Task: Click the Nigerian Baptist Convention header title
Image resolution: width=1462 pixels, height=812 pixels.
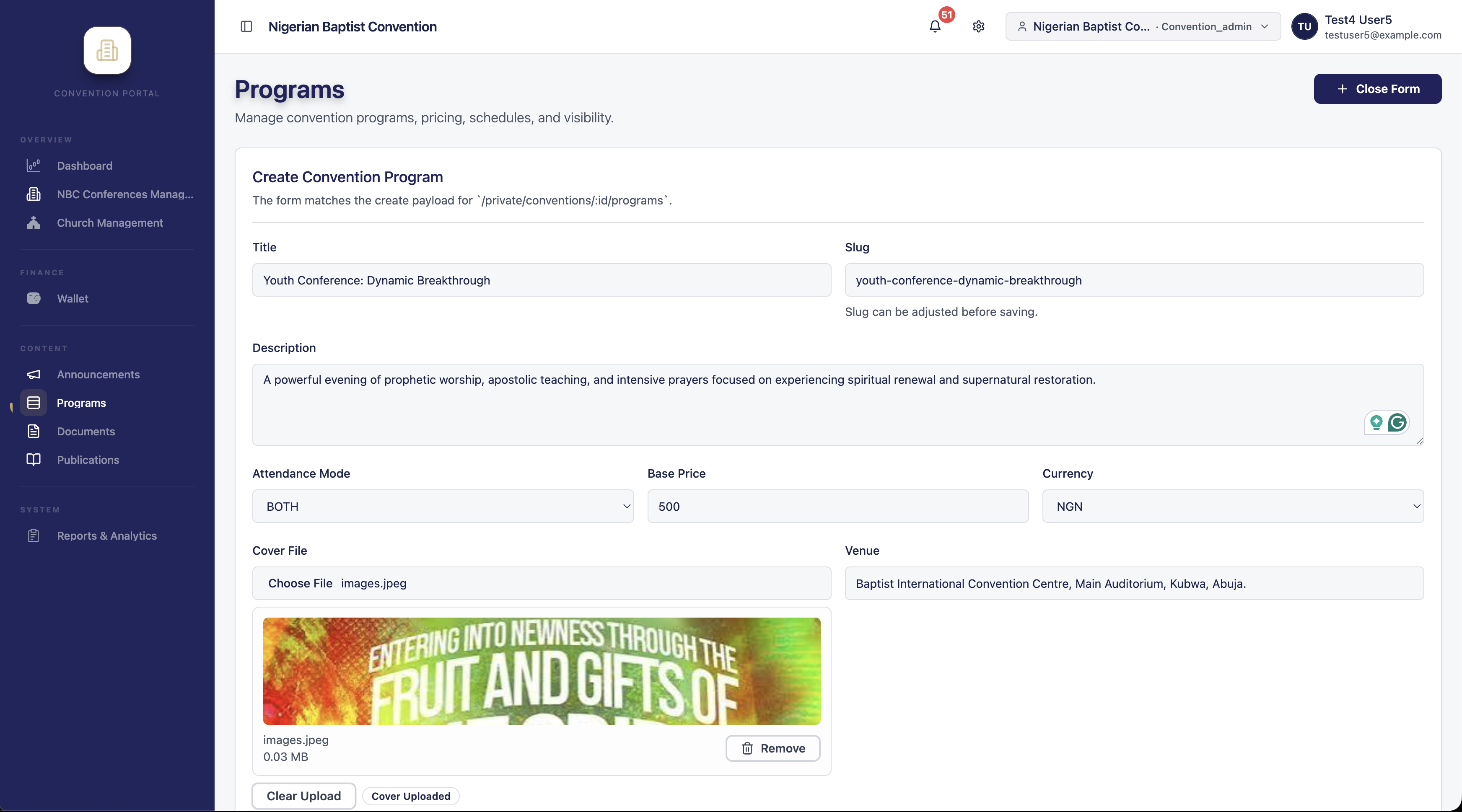Action: click(x=353, y=27)
